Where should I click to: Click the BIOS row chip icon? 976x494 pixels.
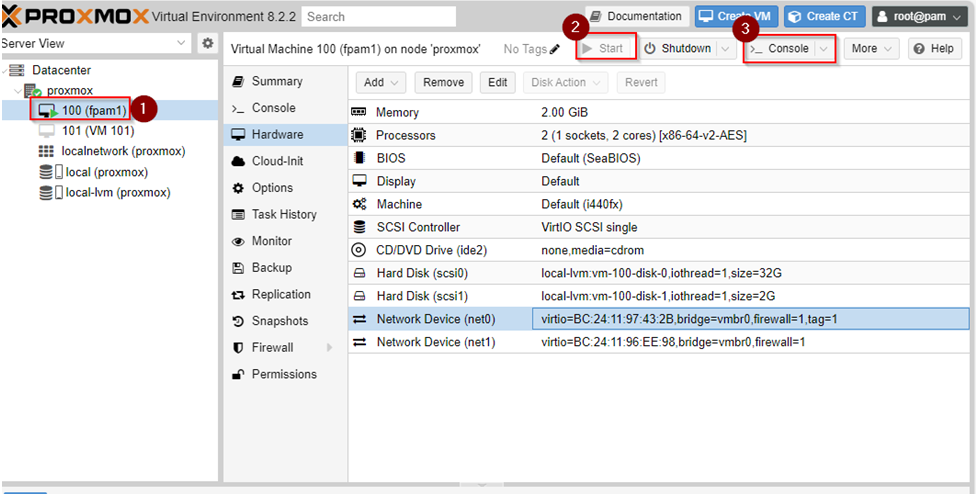point(359,158)
